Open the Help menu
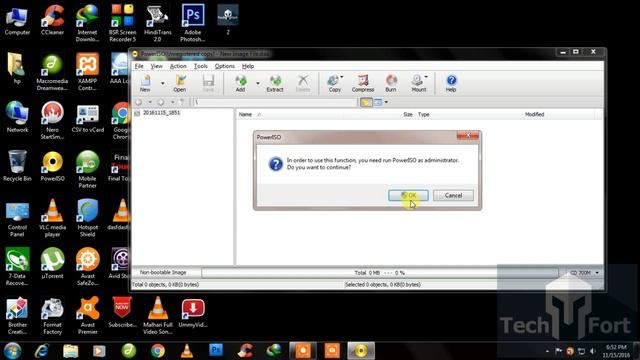Image resolution: width=640 pixels, height=360 pixels. point(248,66)
